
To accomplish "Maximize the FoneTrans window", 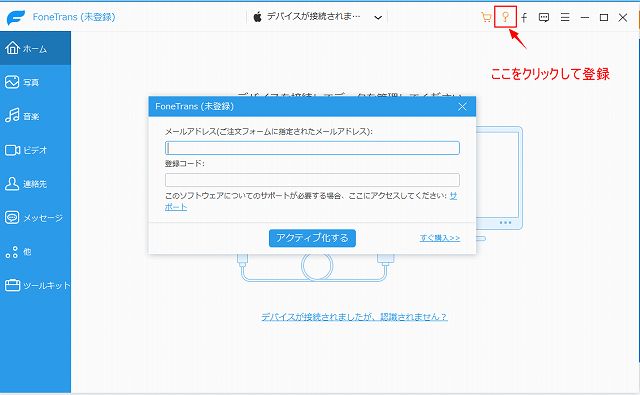I will click(604, 18).
